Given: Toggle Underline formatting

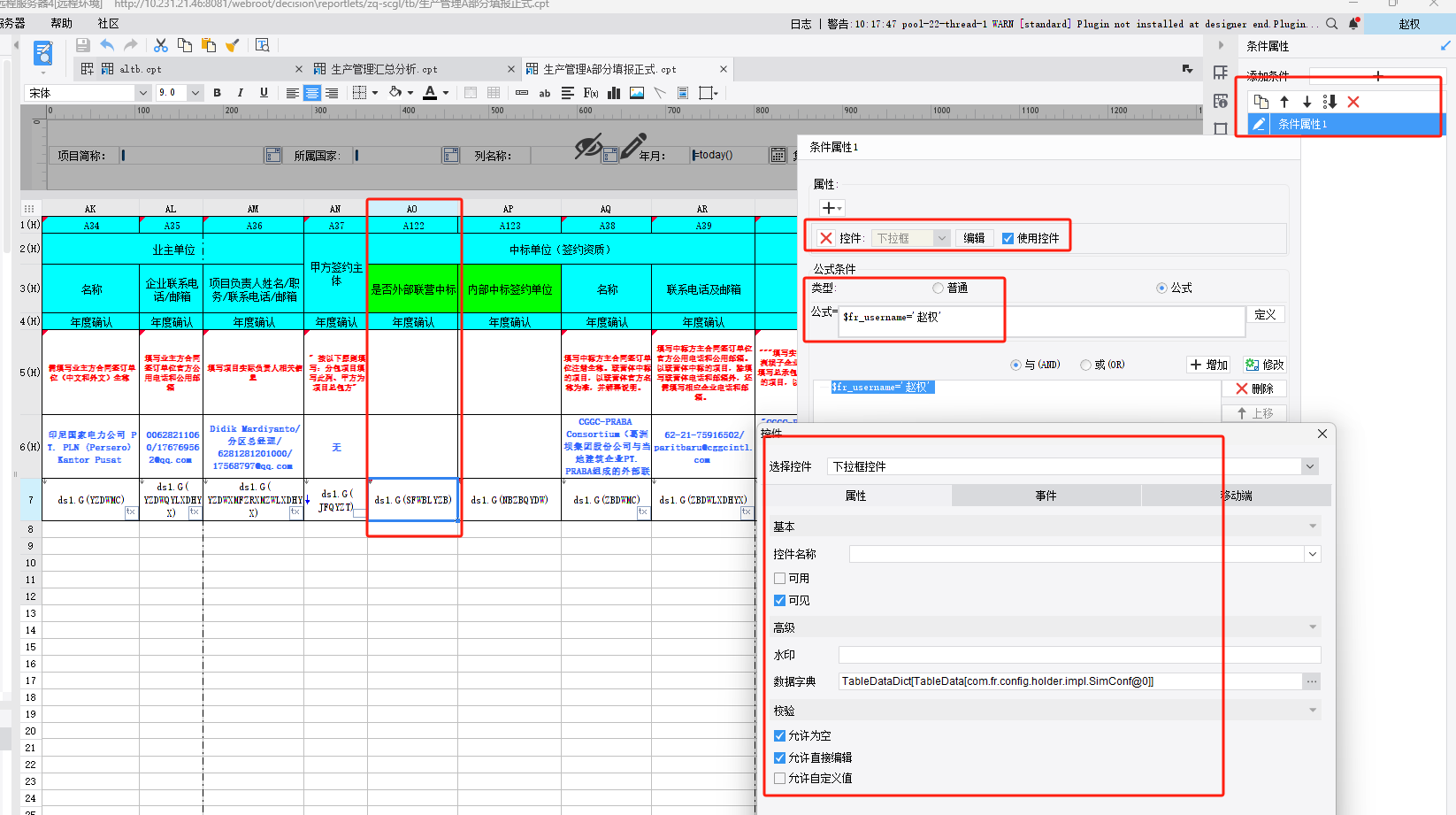Looking at the screenshot, I should coord(264,93).
